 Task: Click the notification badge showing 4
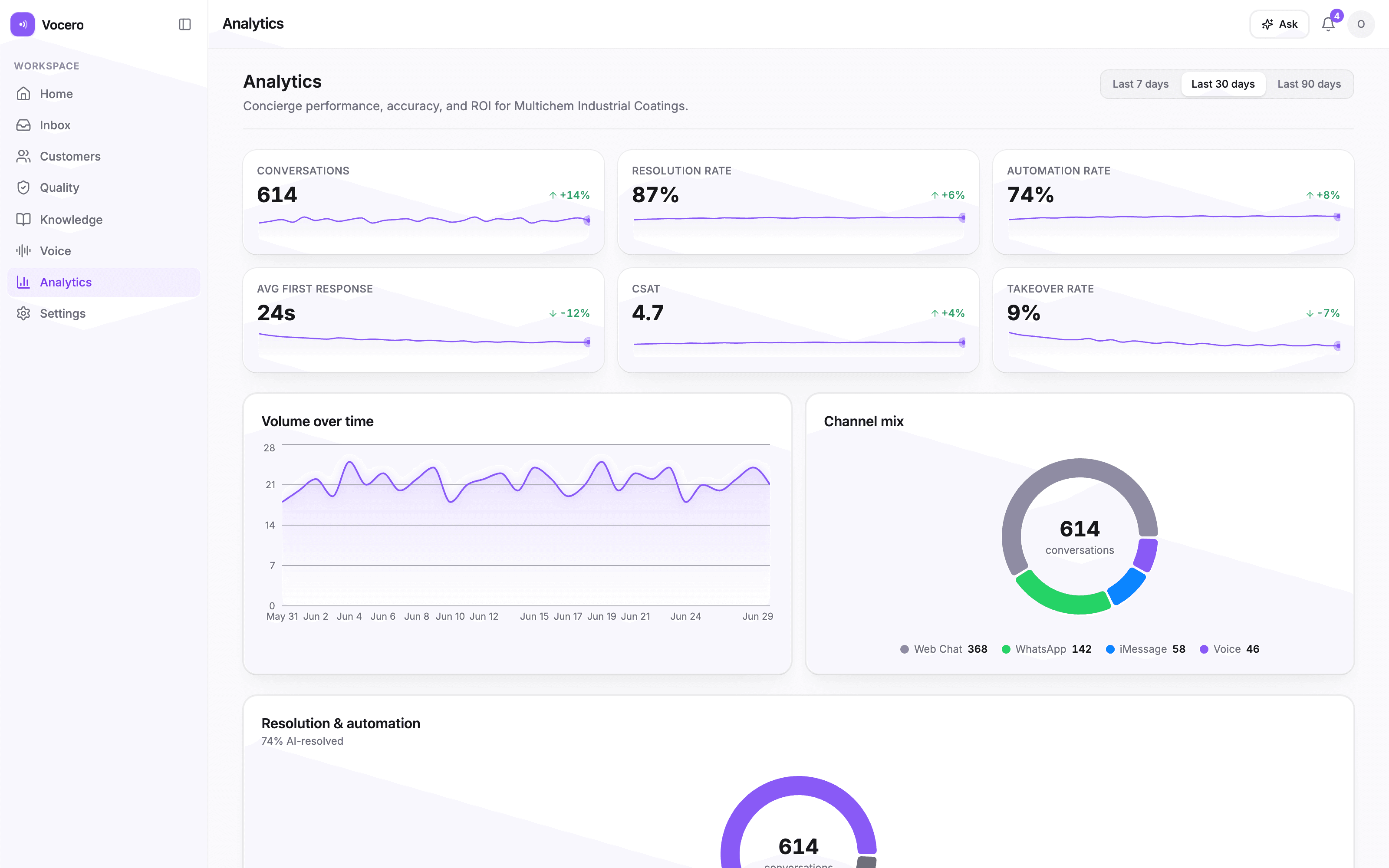[x=1337, y=16]
